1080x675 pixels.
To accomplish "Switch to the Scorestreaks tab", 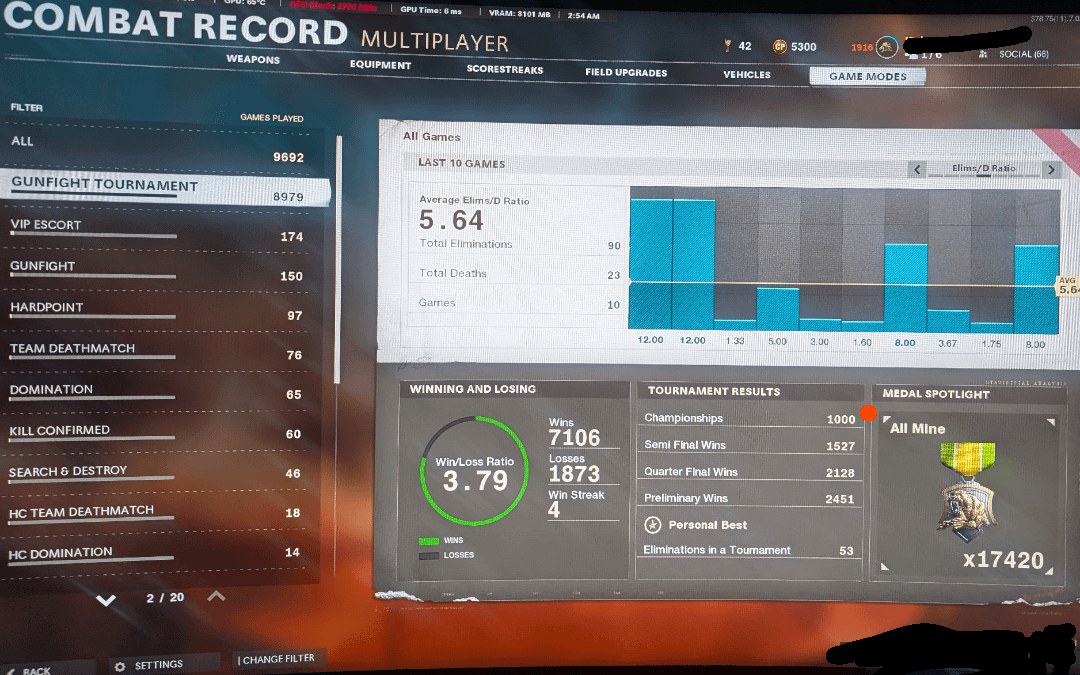I will [x=504, y=69].
